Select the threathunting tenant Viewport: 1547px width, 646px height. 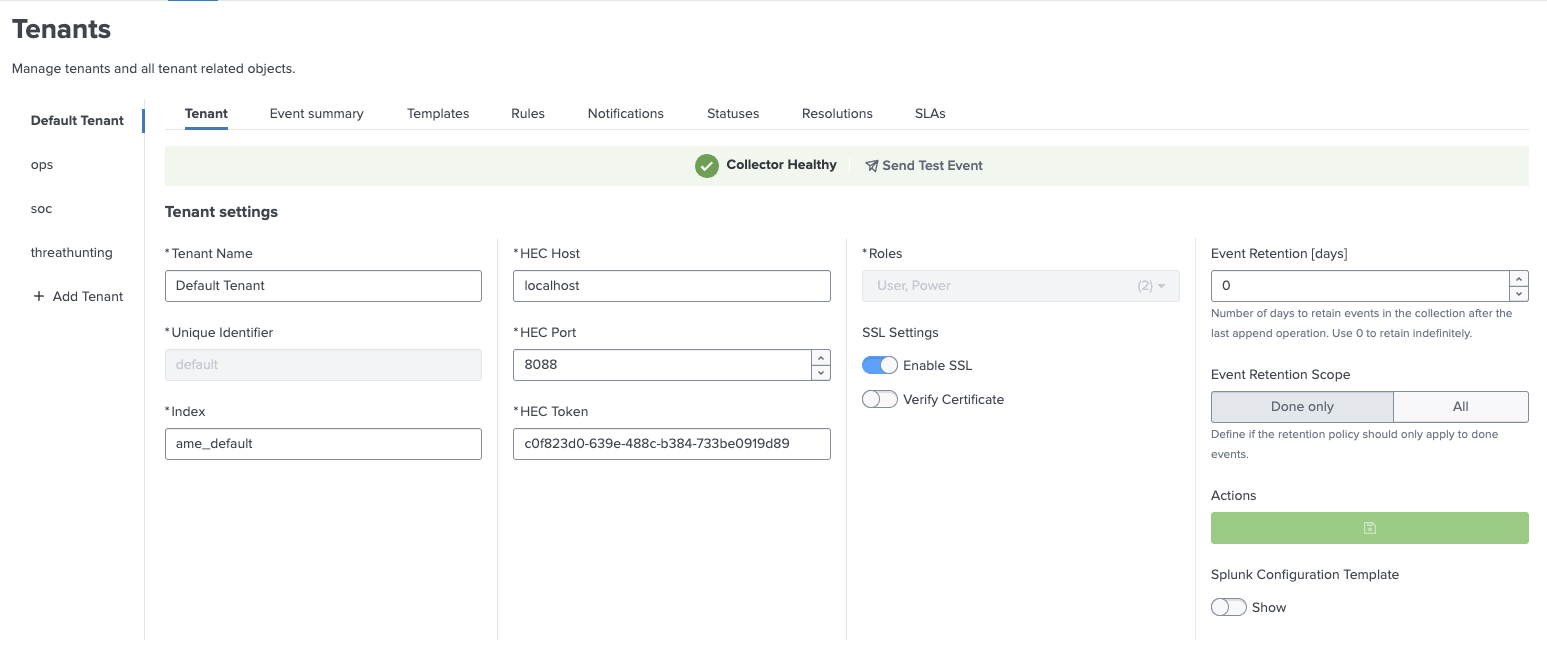tap(71, 252)
